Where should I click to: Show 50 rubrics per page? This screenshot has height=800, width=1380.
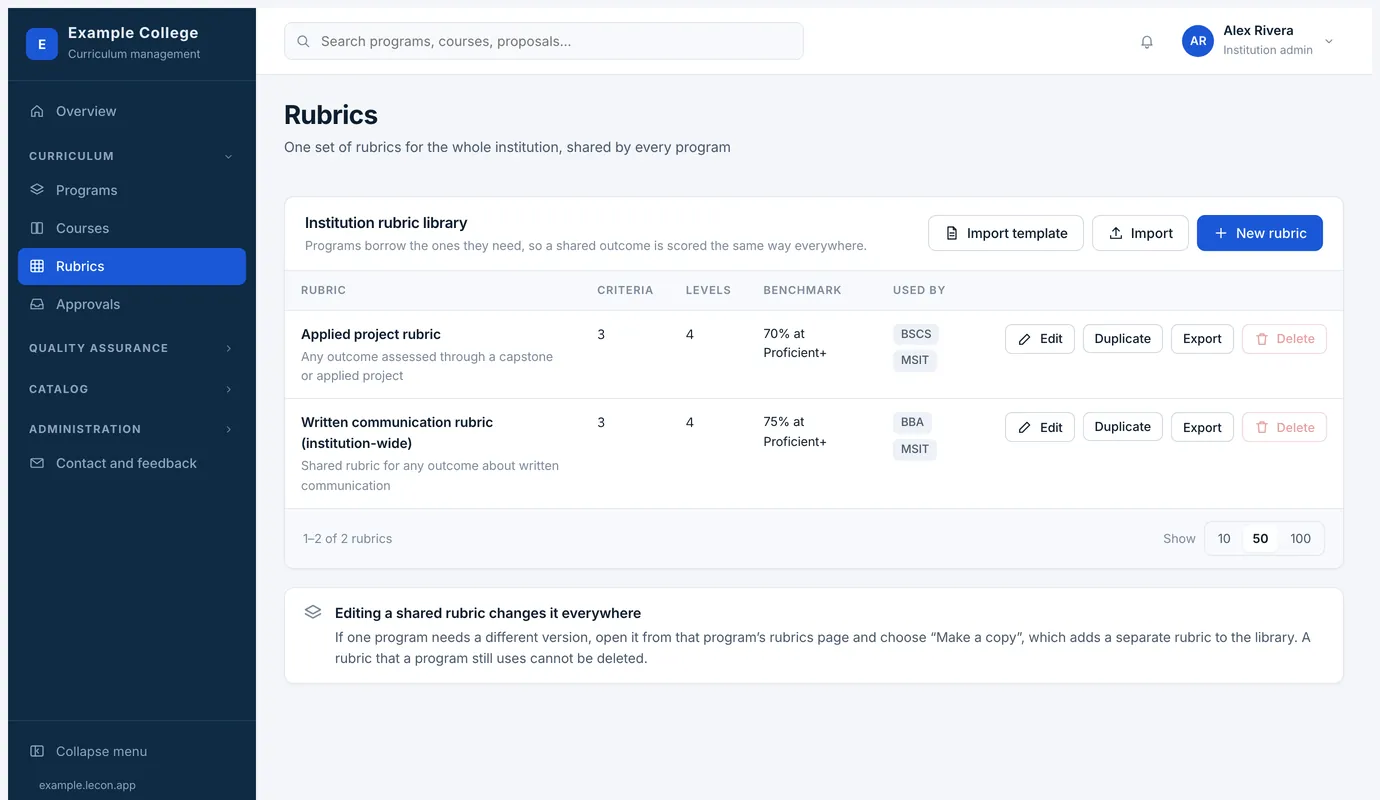click(1260, 538)
